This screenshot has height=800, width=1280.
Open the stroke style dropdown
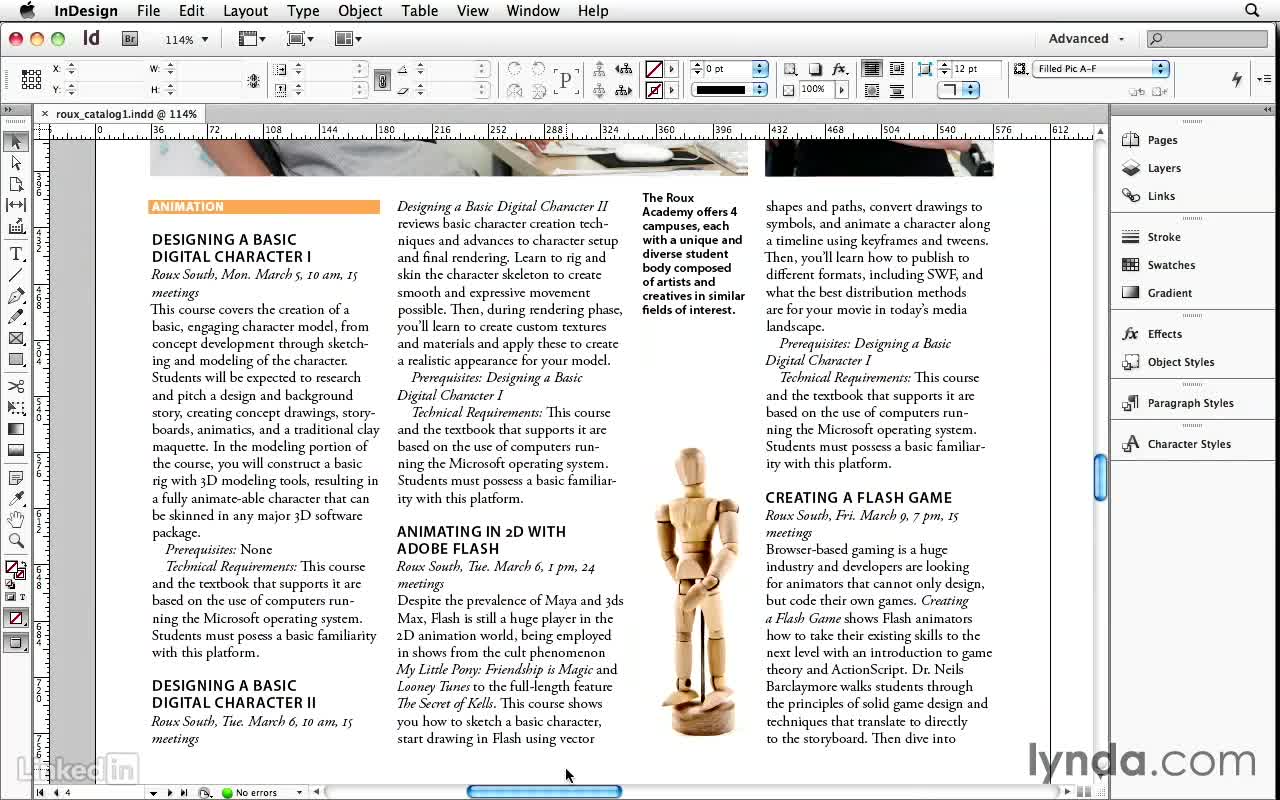pos(760,90)
